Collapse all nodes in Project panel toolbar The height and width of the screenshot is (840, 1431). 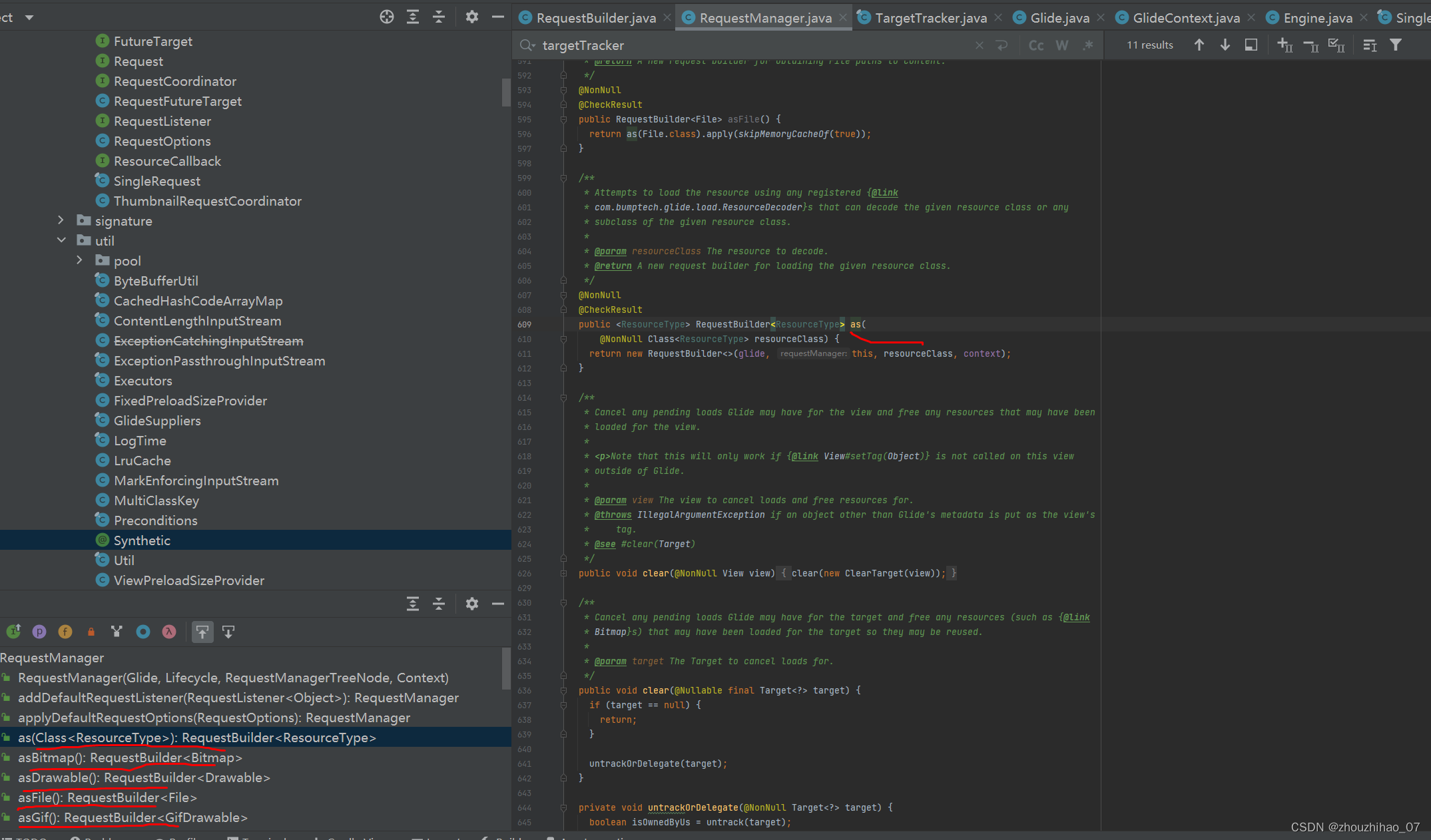coord(438,17)
